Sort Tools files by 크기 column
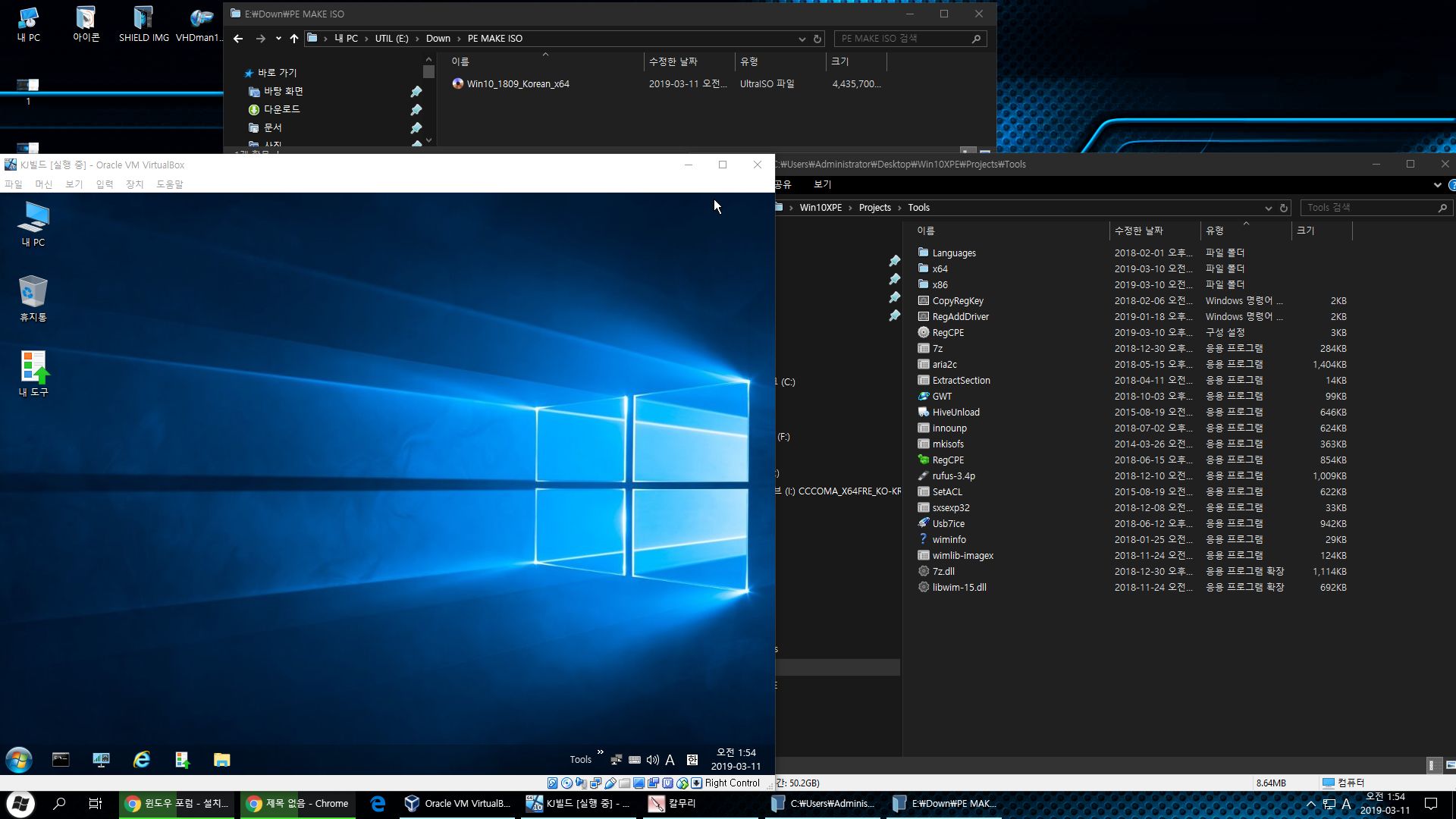The image size is (1456, 819). [1321, 231]
